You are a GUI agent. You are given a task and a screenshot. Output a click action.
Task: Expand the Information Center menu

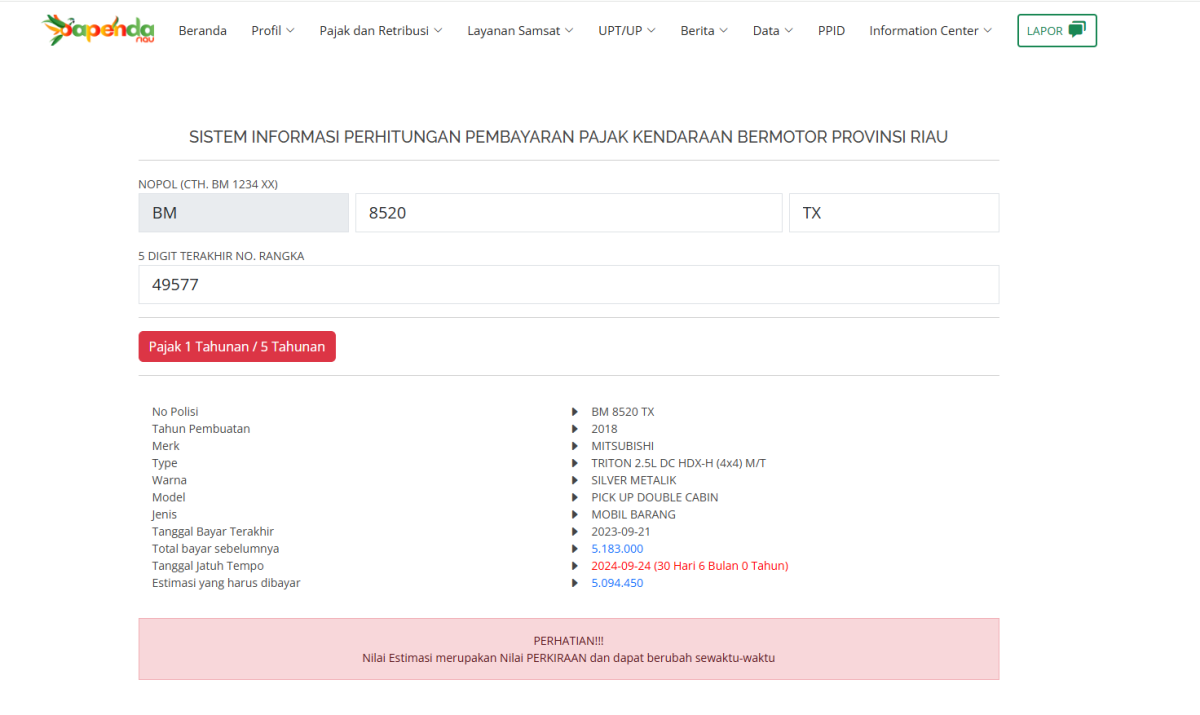click(931, 31)
